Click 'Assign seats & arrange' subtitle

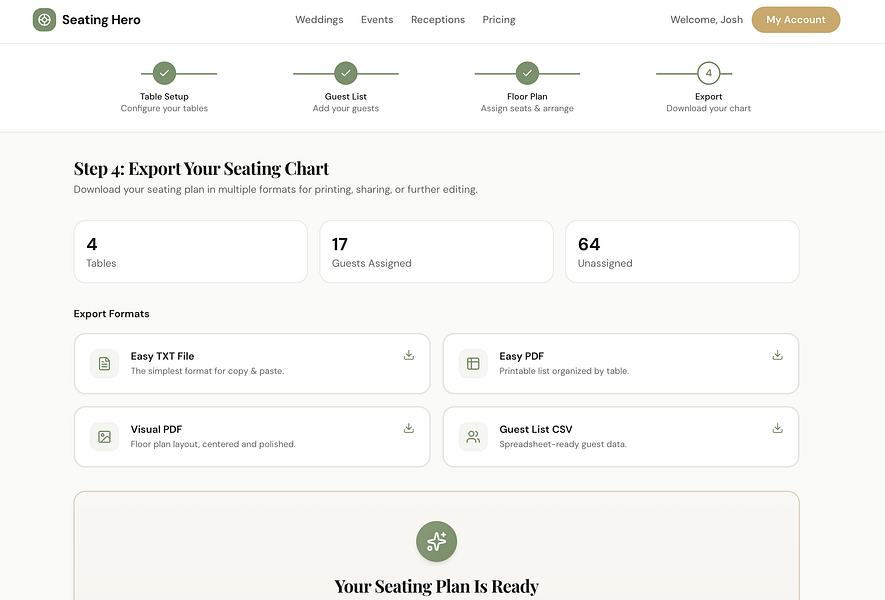click(527, 108)
